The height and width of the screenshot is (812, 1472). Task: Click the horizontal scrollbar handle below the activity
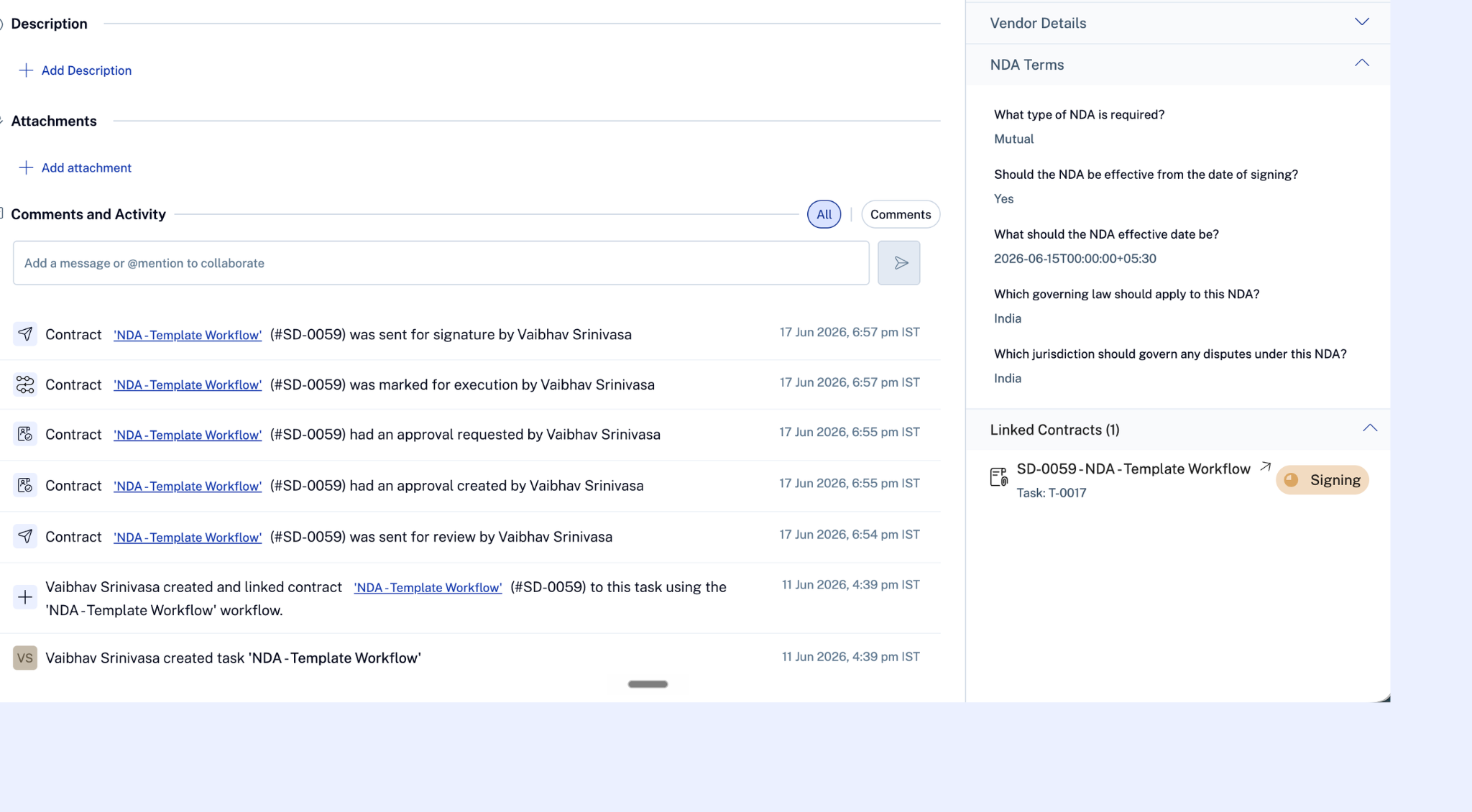tap(648, 684)
